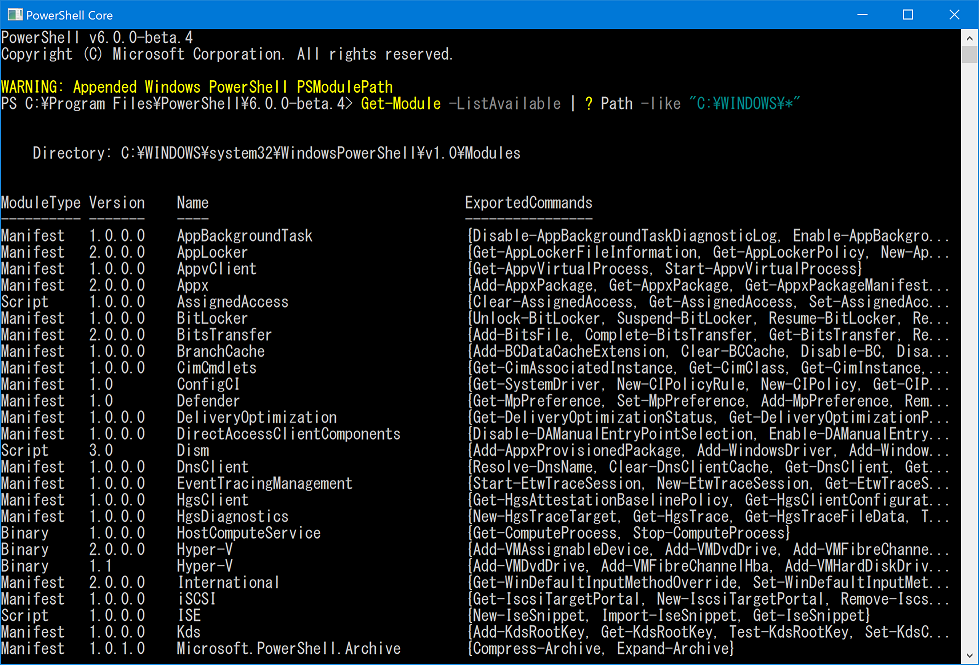Close the PowerShell Core window
Viewport: 979px width, 665px height.
click(954, 14)
